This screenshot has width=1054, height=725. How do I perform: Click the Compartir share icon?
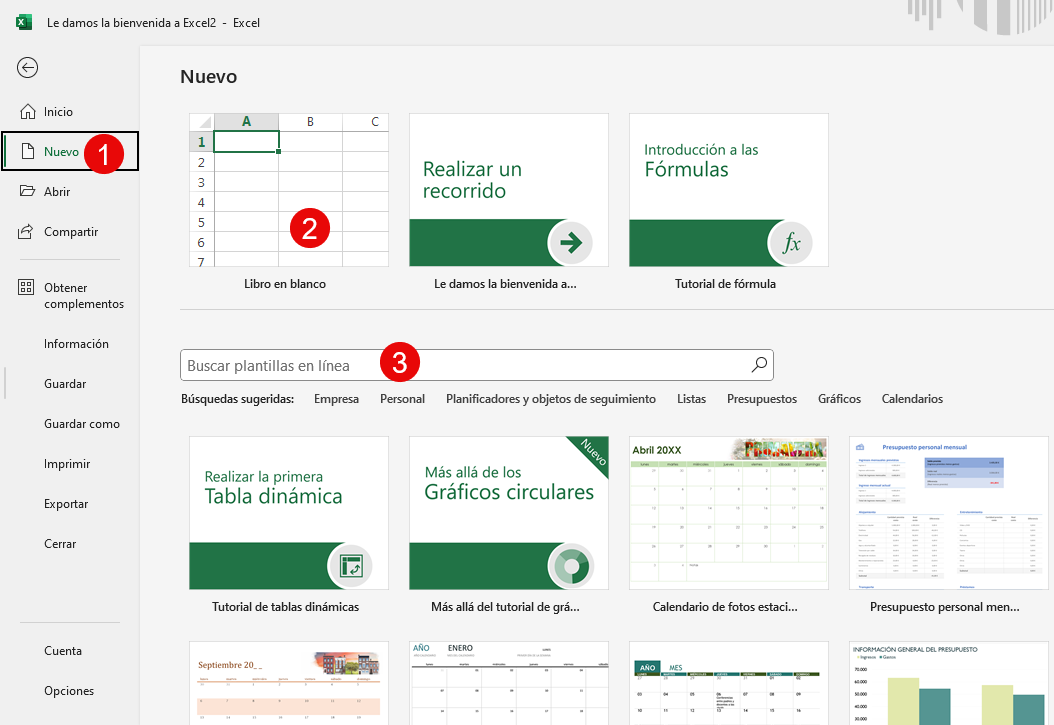(26, 232)
